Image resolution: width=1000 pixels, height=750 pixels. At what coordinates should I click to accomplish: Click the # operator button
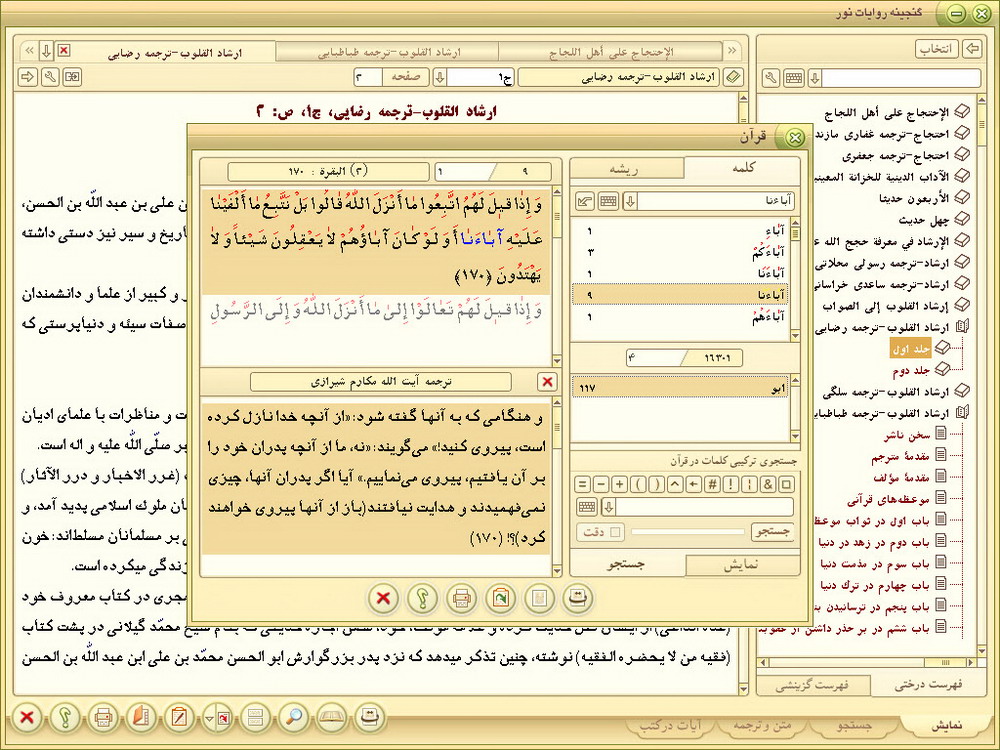(x=712, y=484)
